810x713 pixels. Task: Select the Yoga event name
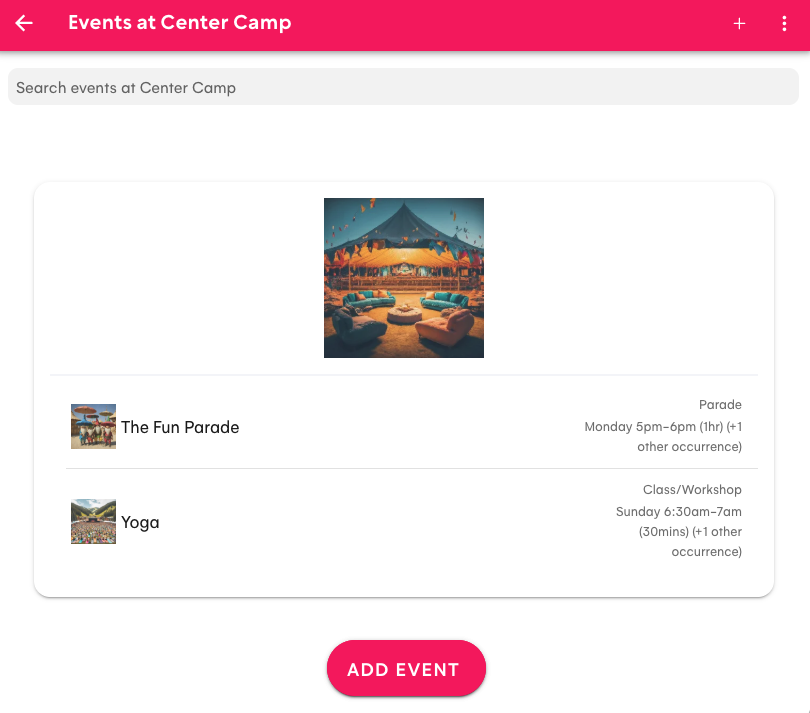click(x=140, y=521)
